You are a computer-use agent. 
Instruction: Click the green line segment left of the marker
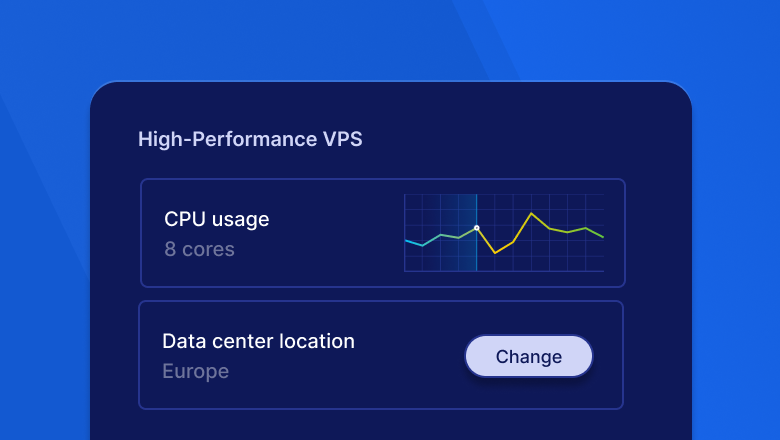[x=466, y=233]
